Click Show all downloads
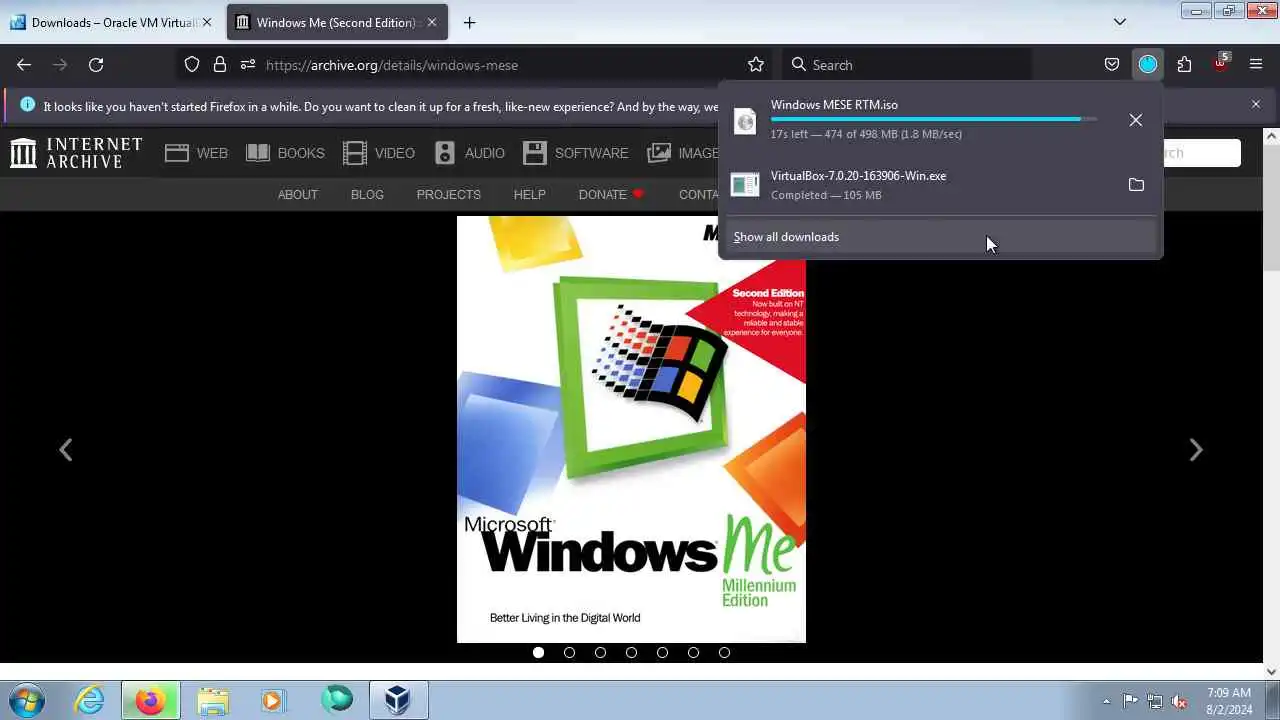Image resolution: width=1280 pixels, height=720 pixels. pyautogui.click(x=940, y=237)
